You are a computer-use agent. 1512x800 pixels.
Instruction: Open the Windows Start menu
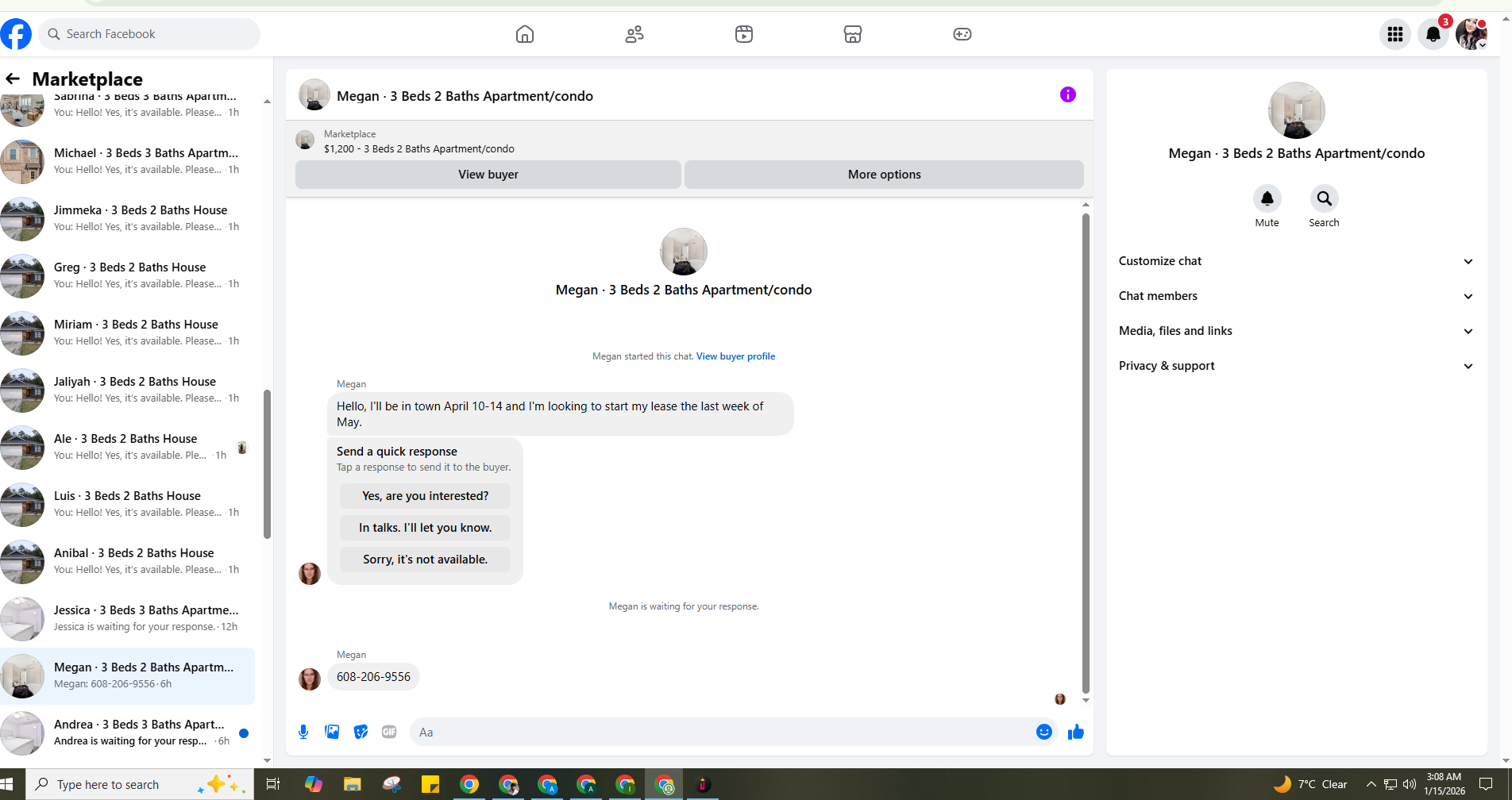[x=7, y=785]
